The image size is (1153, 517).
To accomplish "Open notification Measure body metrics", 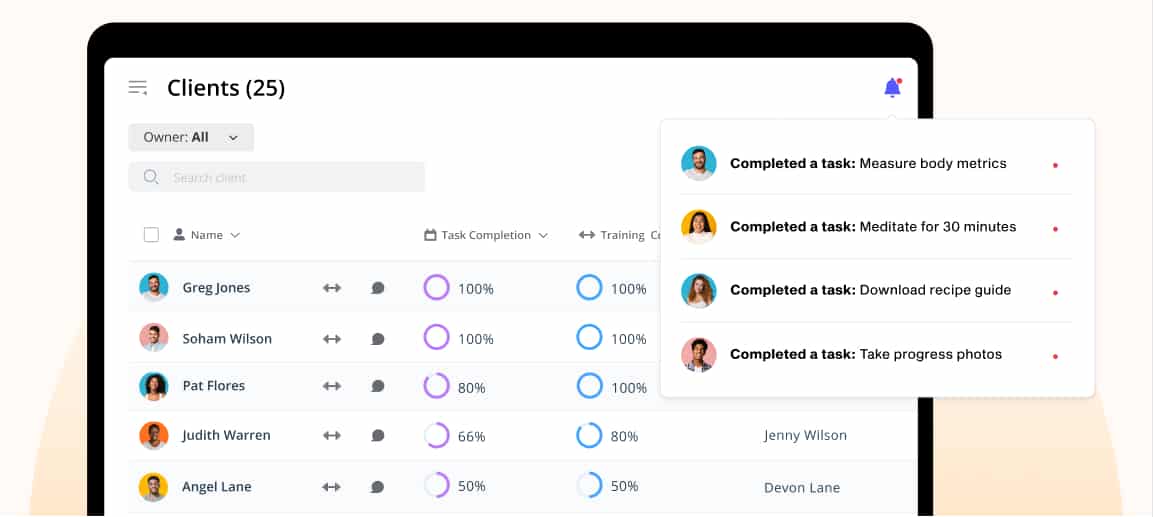I will [x=875, y=163].
